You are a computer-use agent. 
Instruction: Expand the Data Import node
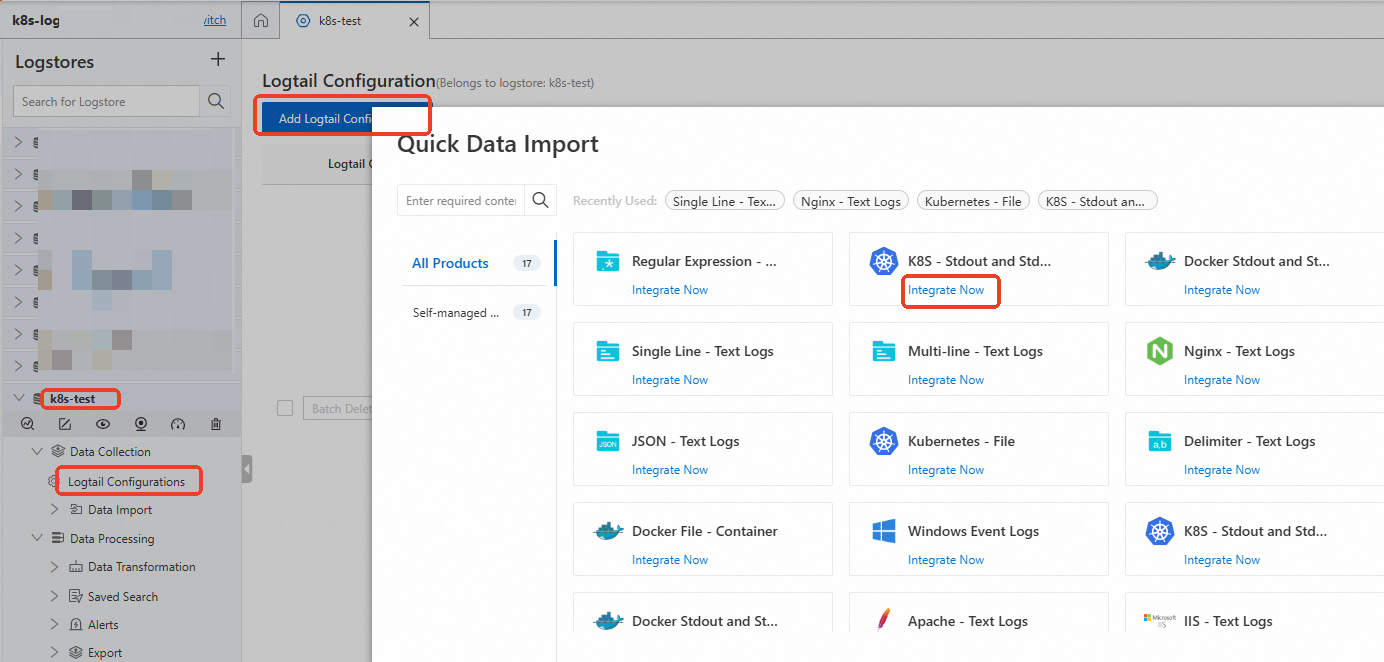click(x=56, y=510)
